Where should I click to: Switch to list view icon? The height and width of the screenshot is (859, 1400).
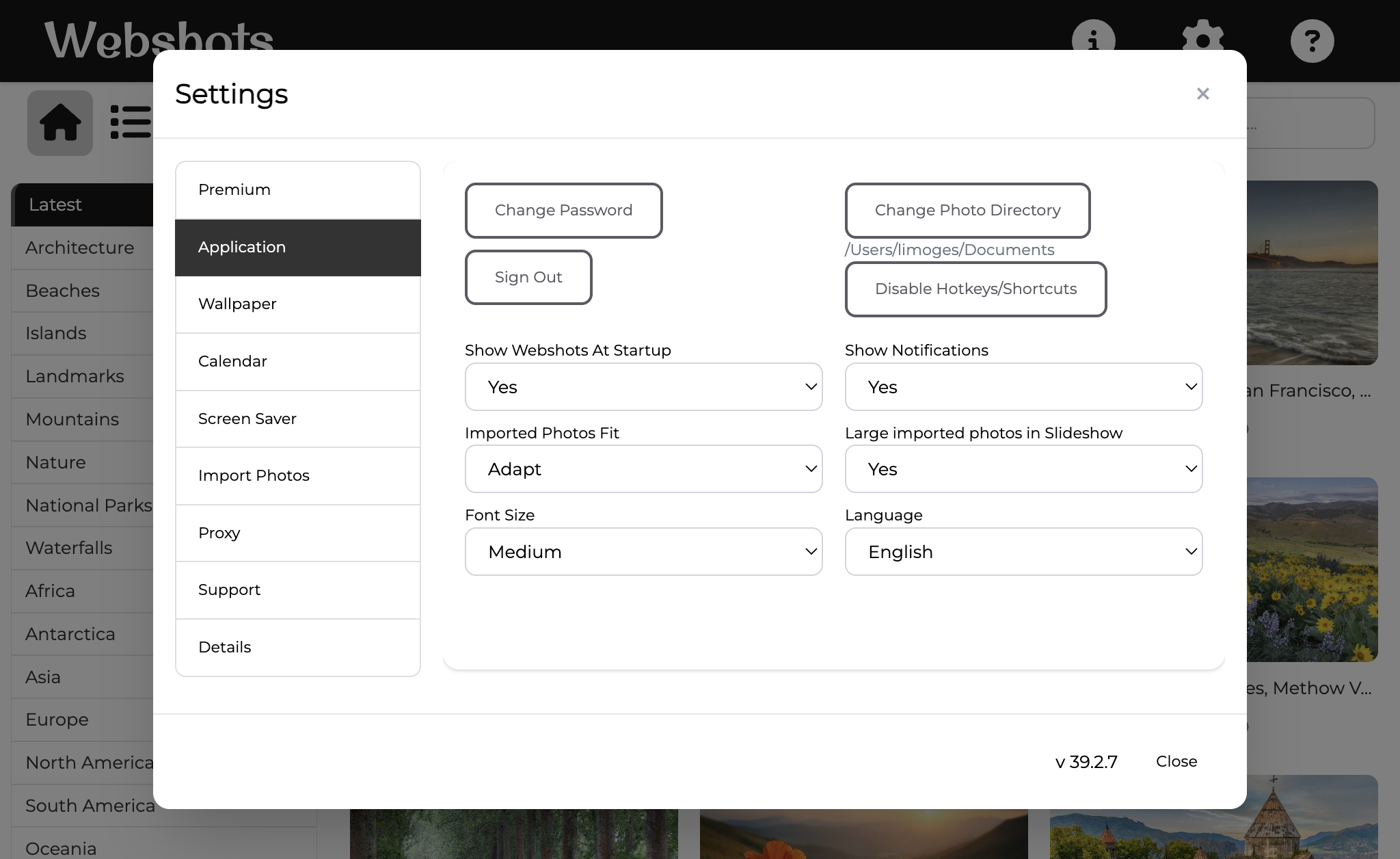coord(131,123)
